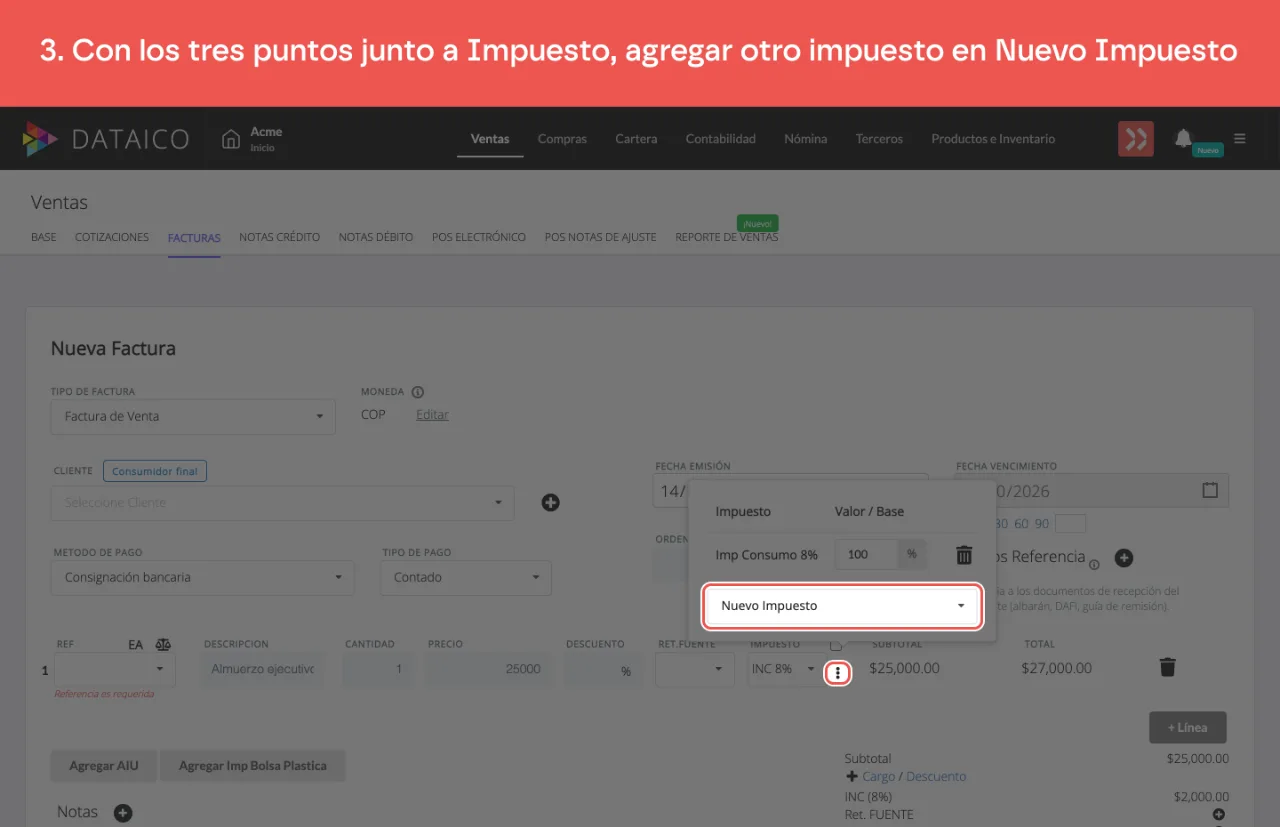Open the Nuevo Impuesto dropdown
This screenshot has width=1280, height=827.
click(x=843, y=606)
